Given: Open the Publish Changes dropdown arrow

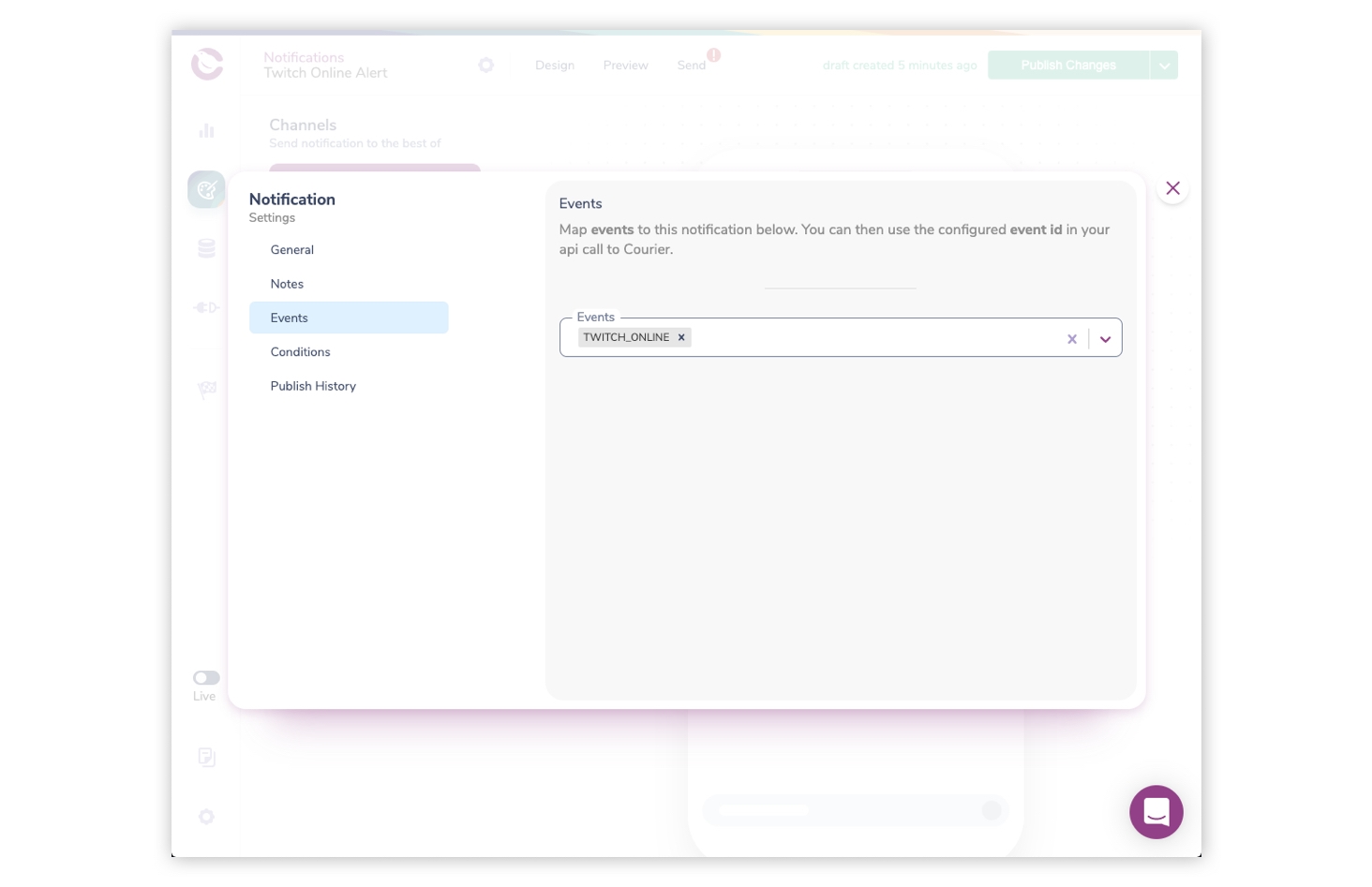Looking at the screenshot, I should (x=1164, y=66).
